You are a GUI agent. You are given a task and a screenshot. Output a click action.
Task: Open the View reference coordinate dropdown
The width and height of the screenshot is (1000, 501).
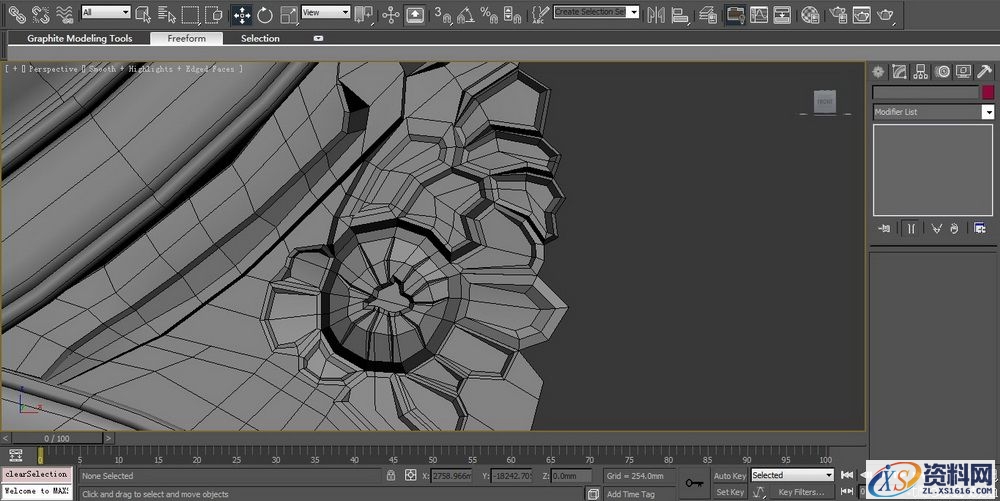pos(326,13)
